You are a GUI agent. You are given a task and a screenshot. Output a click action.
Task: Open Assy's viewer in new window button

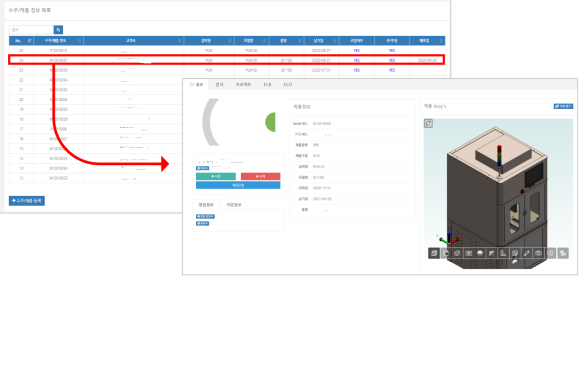[563, 106]
